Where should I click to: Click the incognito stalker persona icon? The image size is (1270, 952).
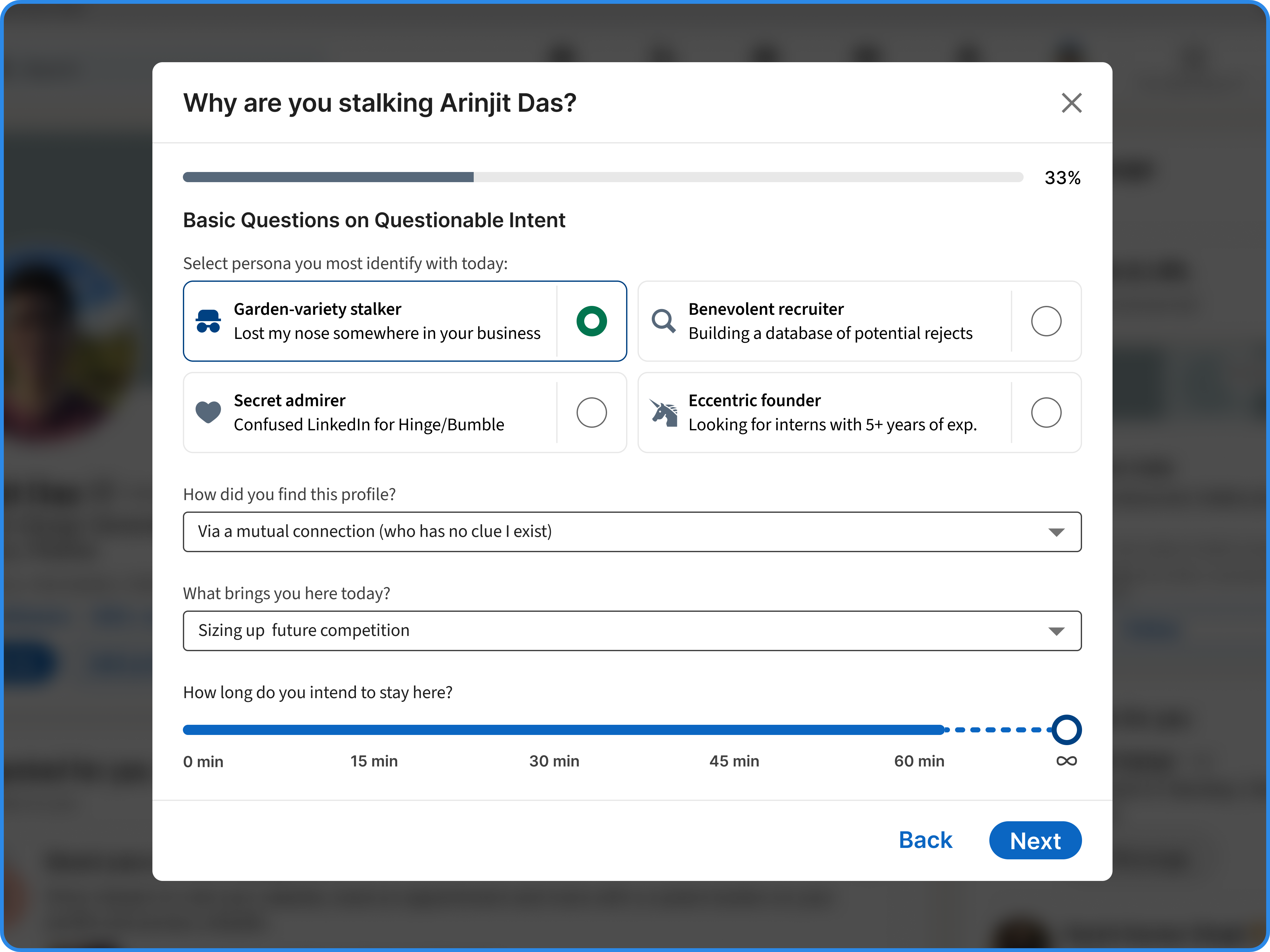tap(208, 321)
